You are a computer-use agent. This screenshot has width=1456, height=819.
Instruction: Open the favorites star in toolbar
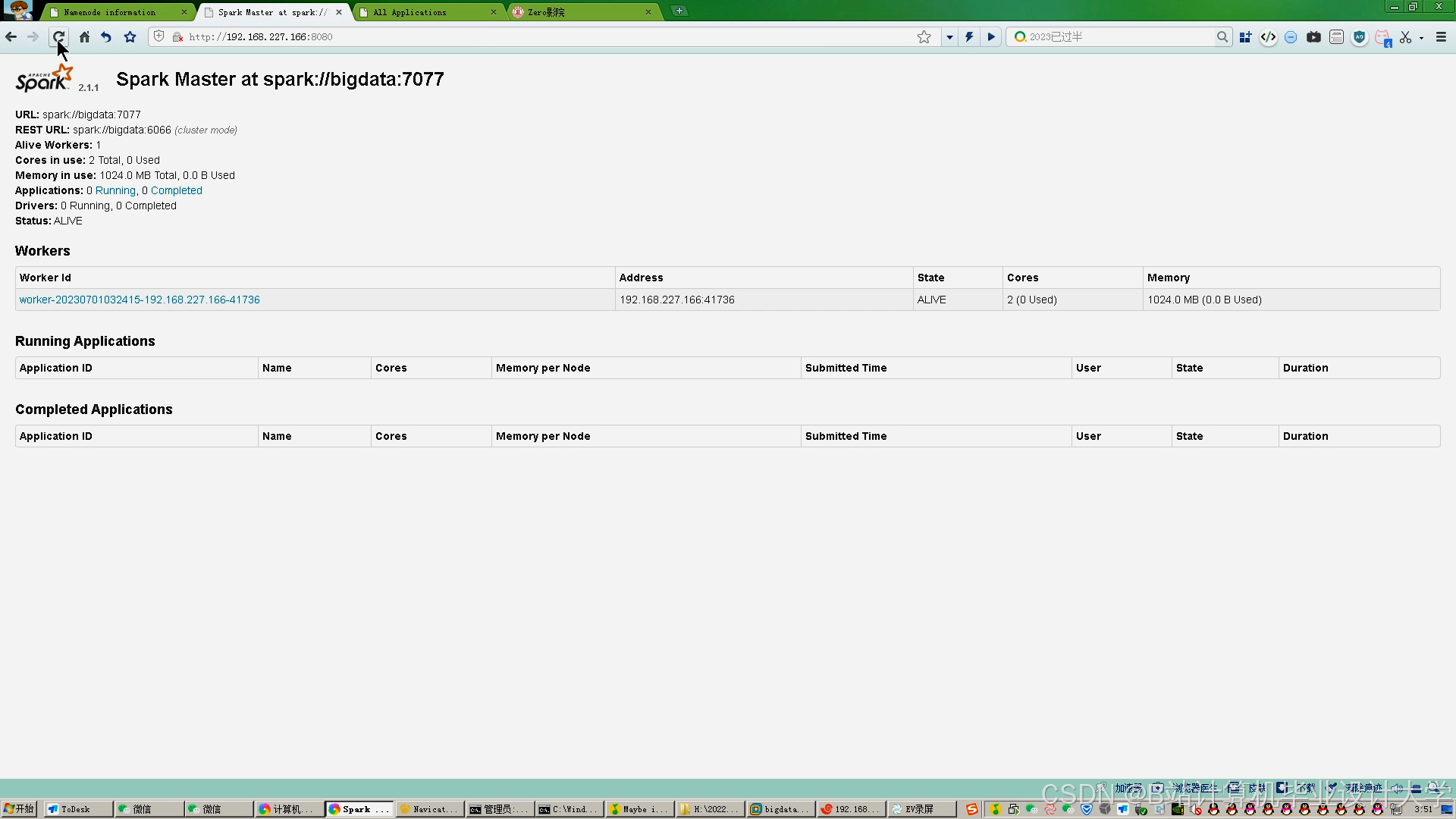click(130, 37)
